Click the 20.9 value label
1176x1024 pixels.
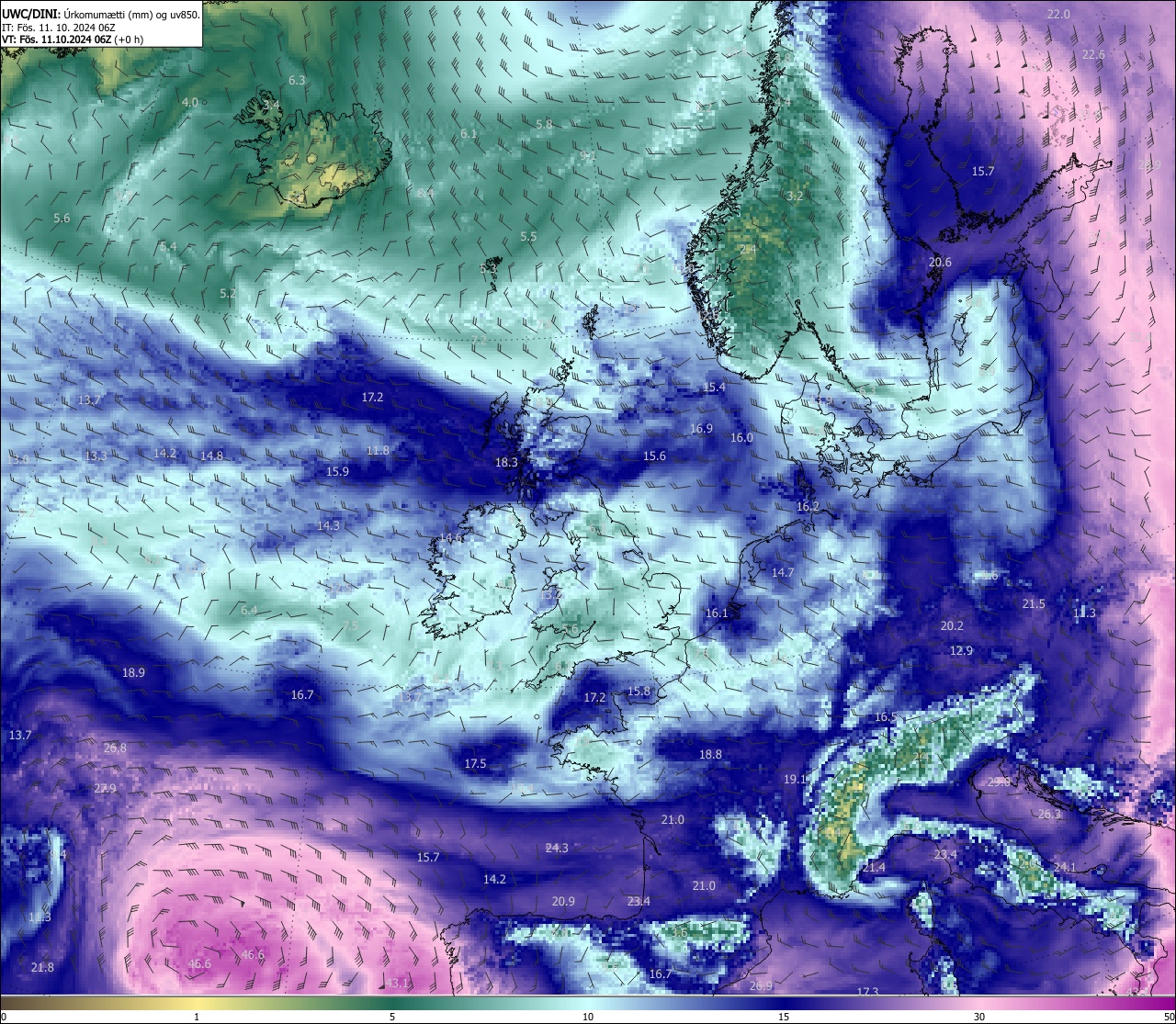click(563, 901)
